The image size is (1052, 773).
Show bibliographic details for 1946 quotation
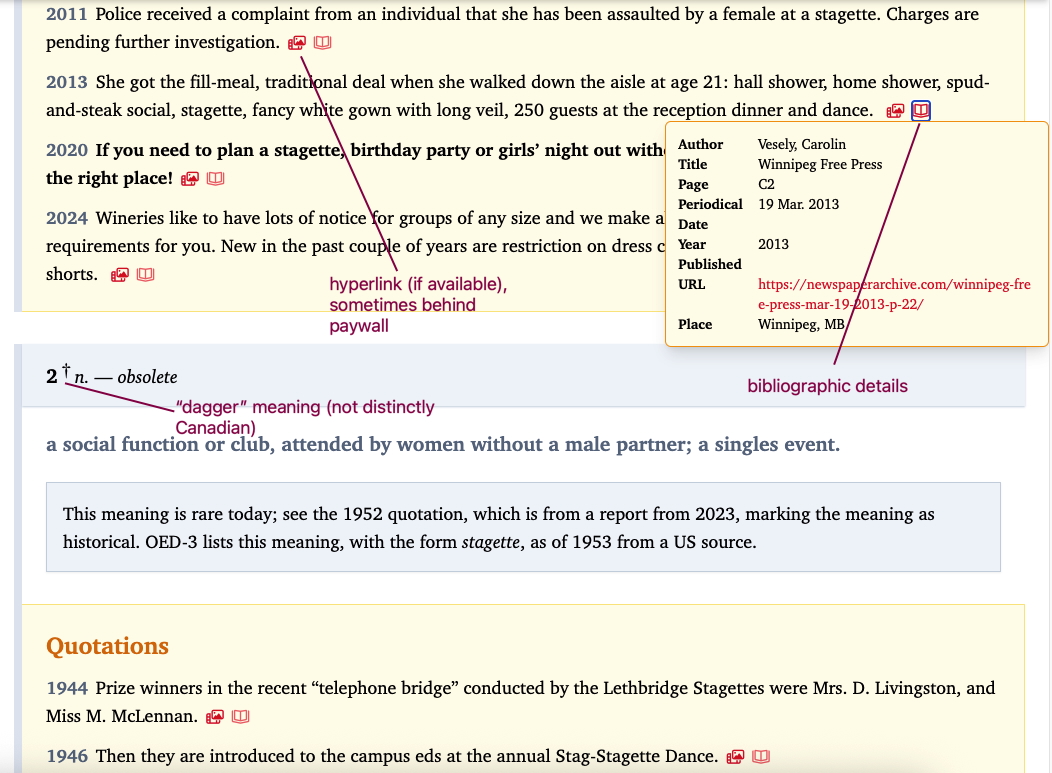point(761,757)
